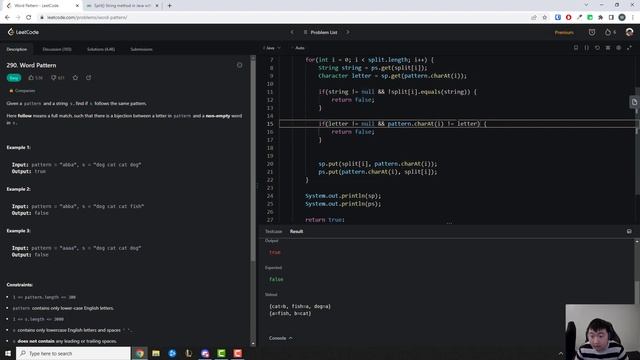Click the 'Example 2:' heading

pos(18,189)
